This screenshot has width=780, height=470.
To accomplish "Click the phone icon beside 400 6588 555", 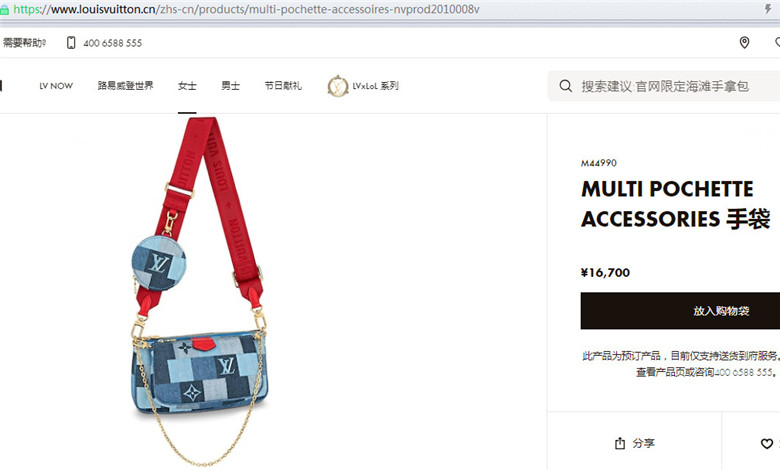I will click(x=71, y=43).
